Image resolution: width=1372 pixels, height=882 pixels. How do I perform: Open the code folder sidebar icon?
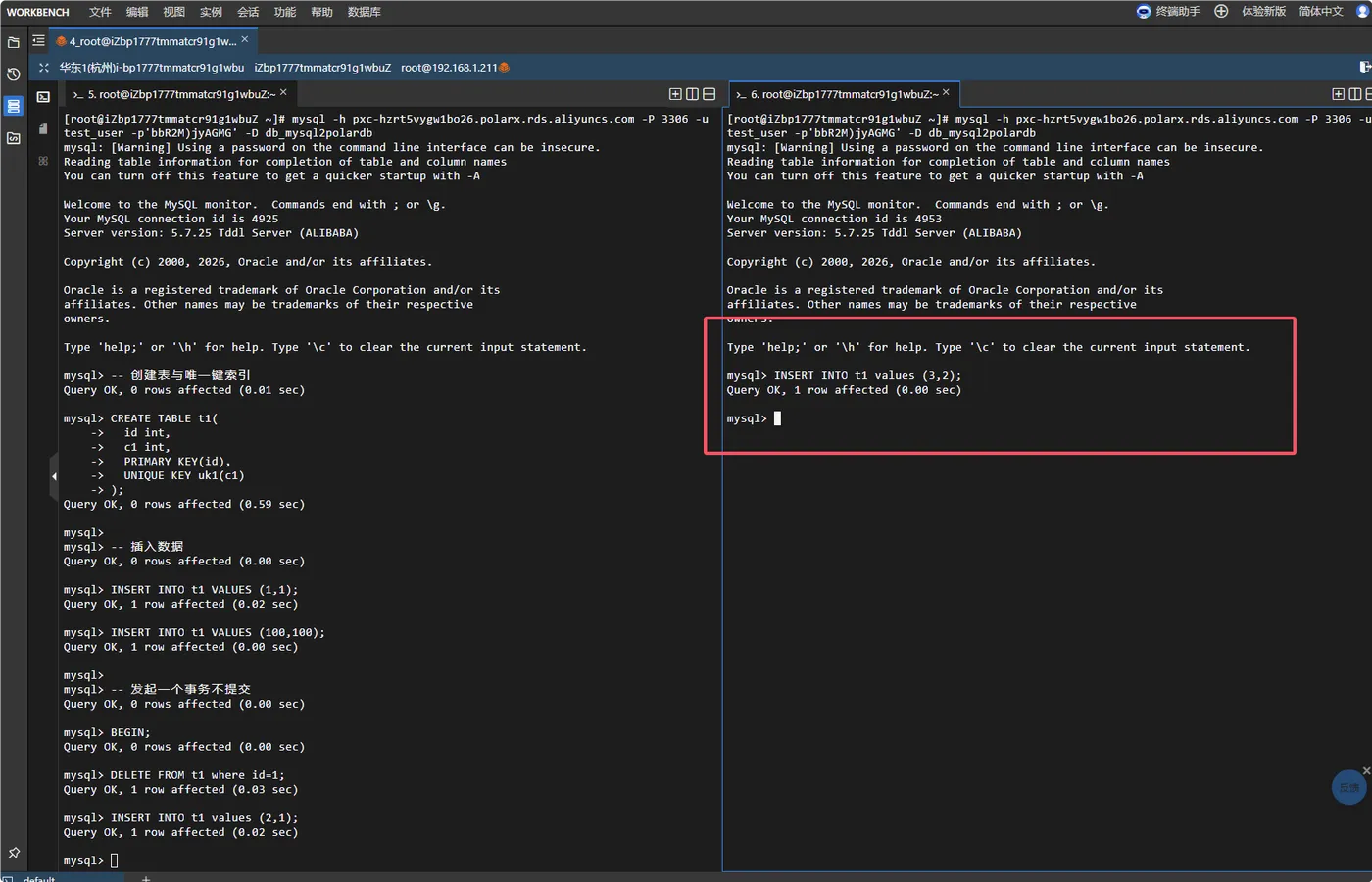[14, 138]
